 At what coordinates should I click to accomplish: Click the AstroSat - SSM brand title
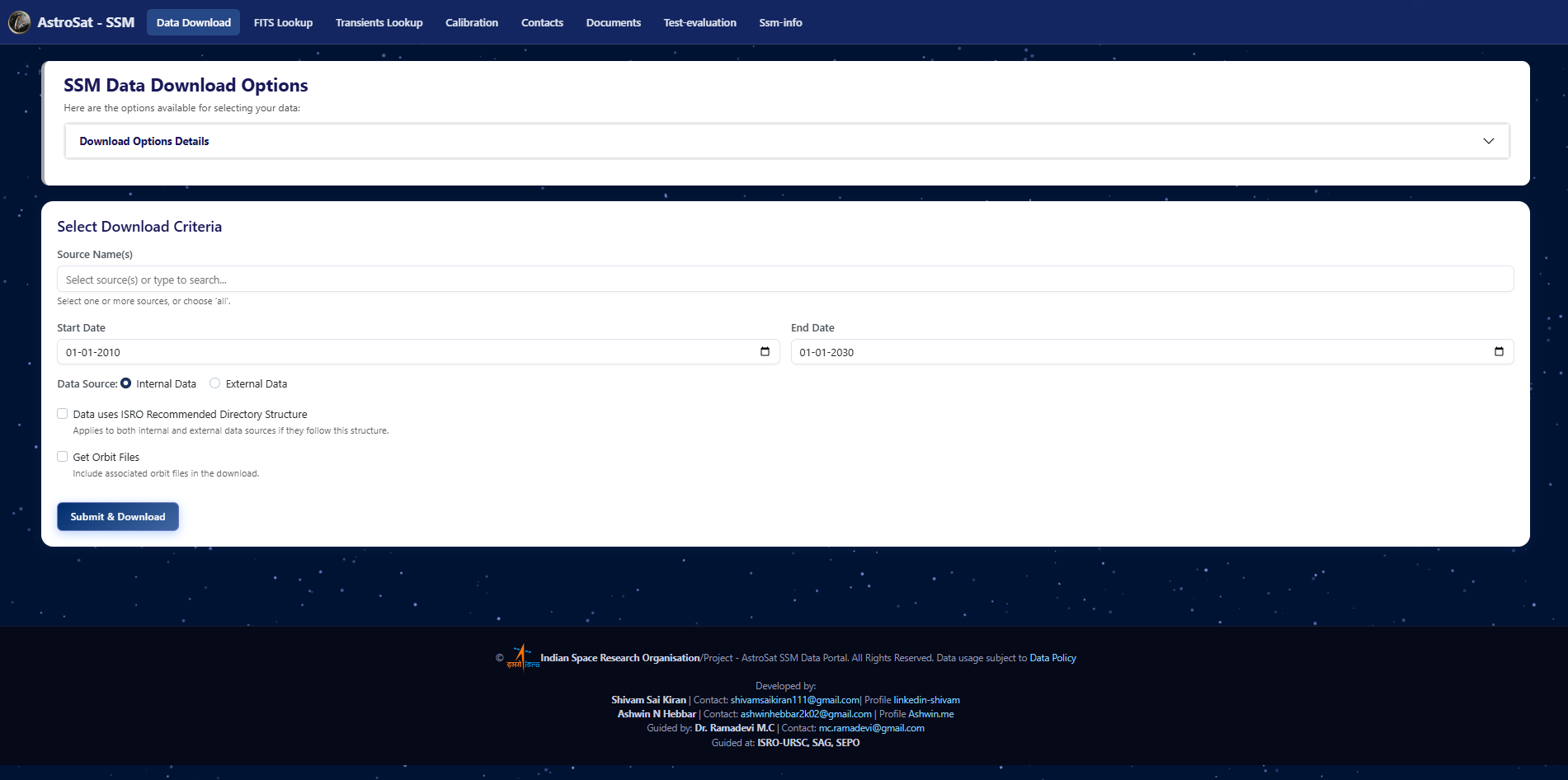[86, 22]
